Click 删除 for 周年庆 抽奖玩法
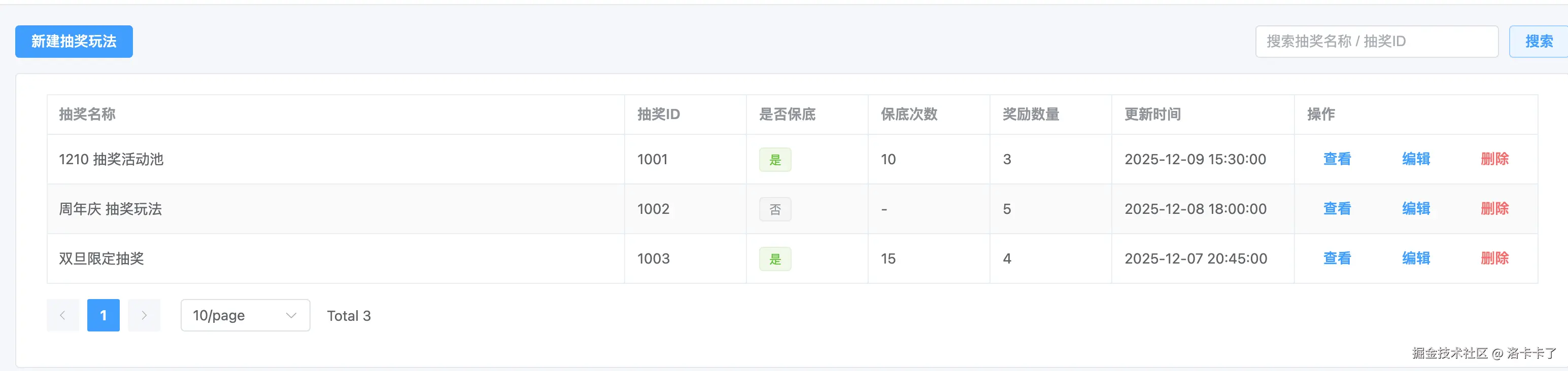The image size is (1568, 371). [1494, 209]
